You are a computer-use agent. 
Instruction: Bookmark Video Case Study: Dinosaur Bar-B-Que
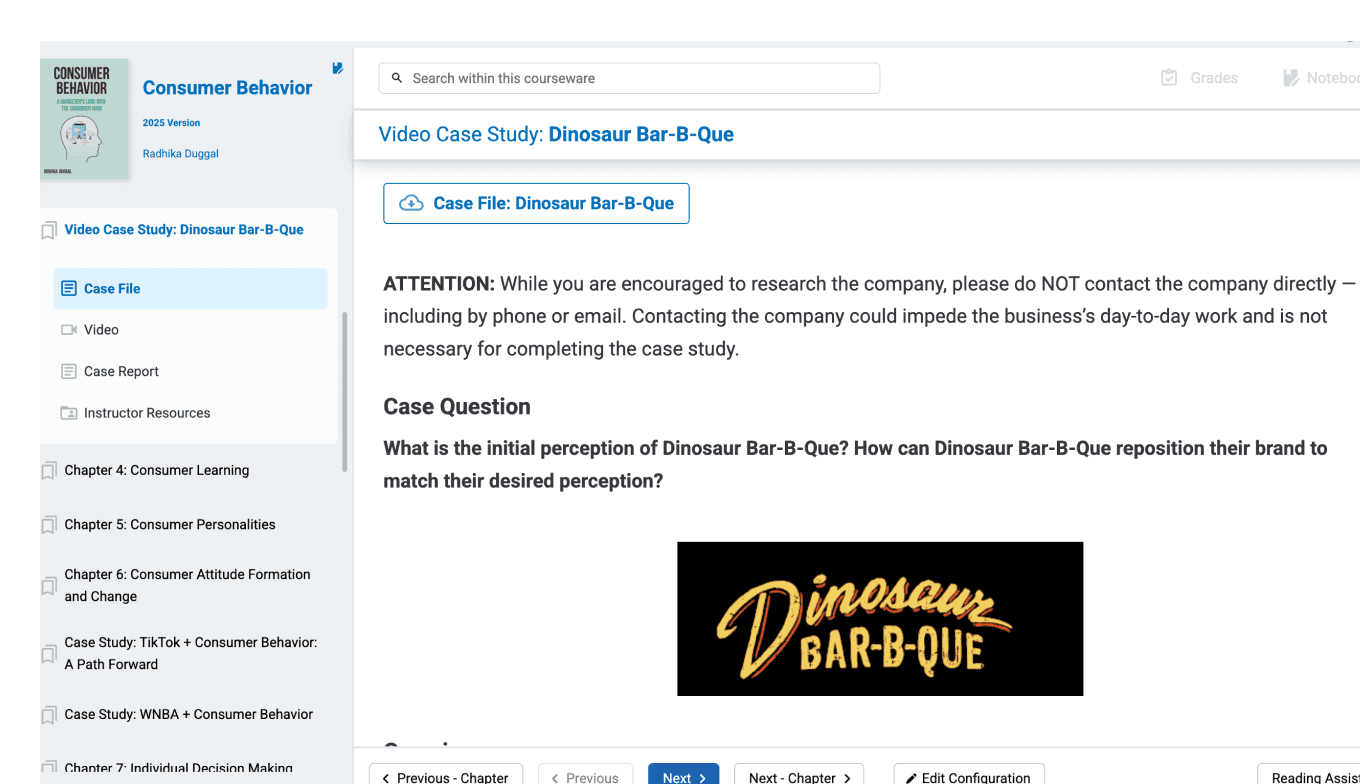pos(49,231)
